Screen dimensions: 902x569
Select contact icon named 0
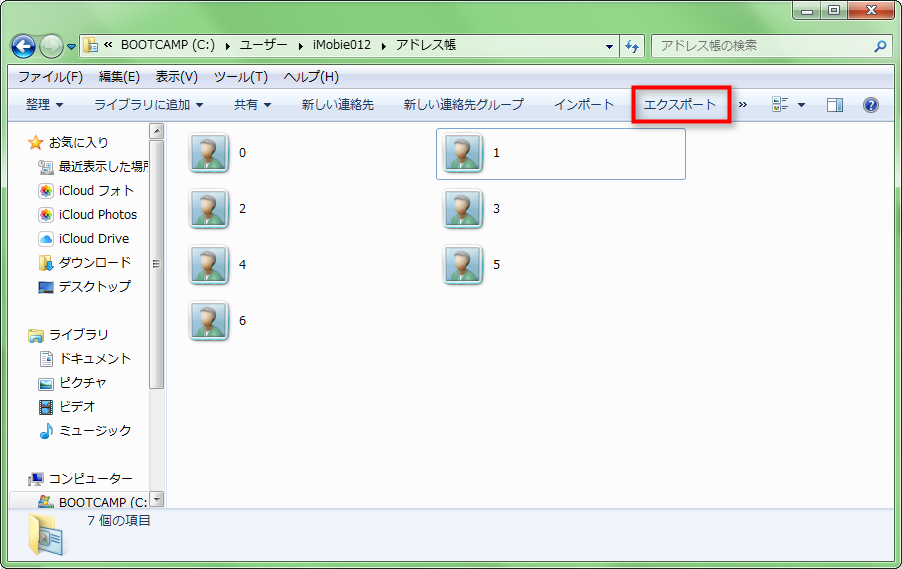[209, 153]
